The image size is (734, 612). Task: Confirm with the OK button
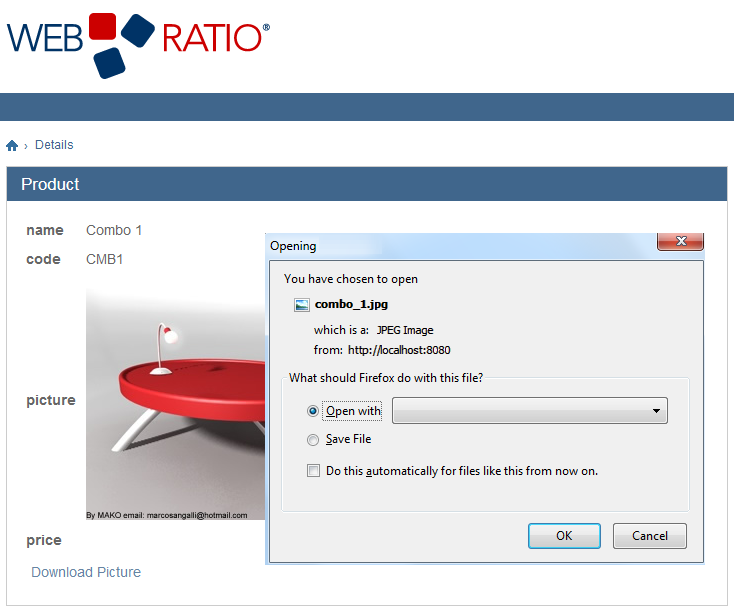click(564, 536)
